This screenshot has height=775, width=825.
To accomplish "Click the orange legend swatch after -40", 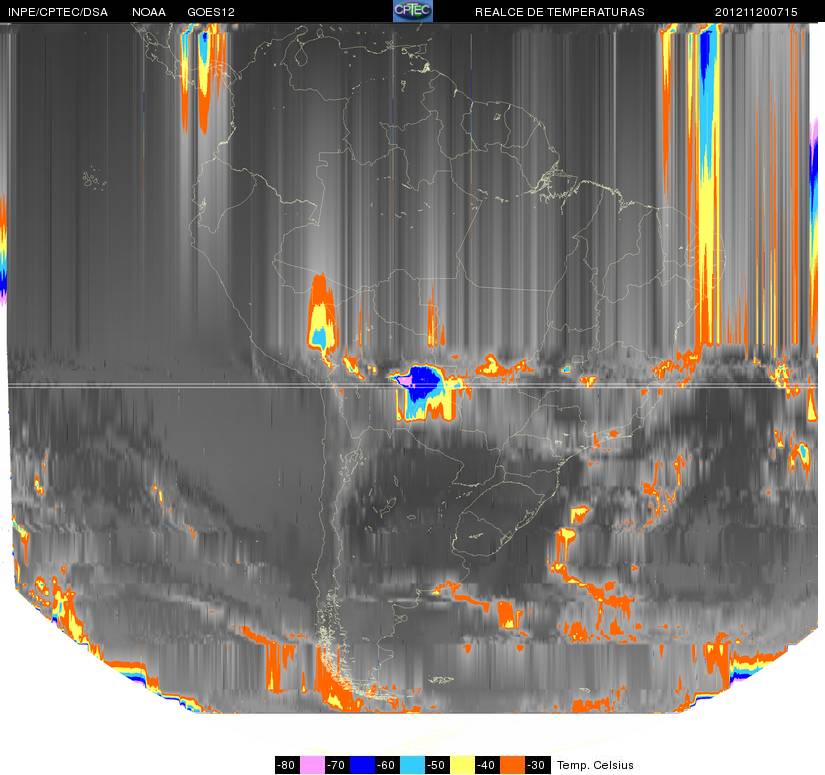I will (x=512, y=765).
